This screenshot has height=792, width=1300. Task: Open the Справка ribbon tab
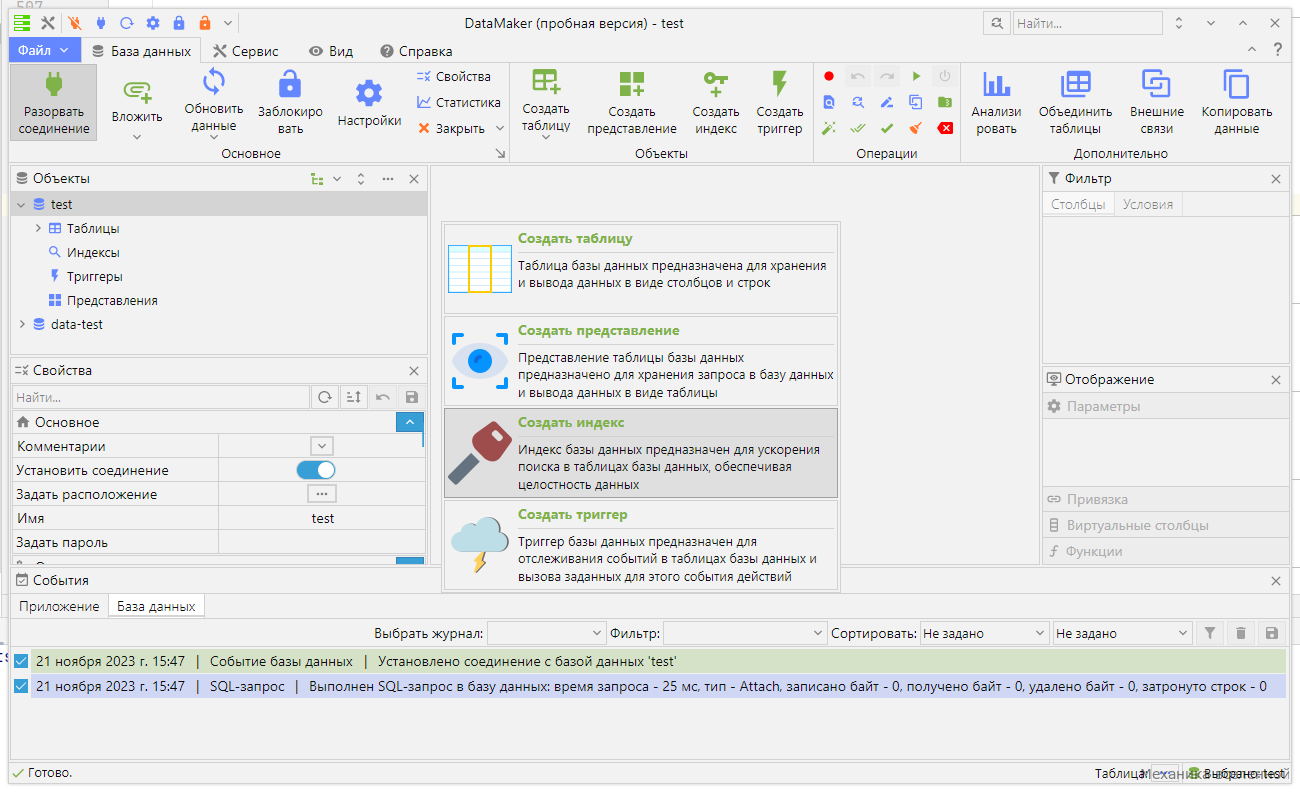pyautogui.click(x=417, y=51)
